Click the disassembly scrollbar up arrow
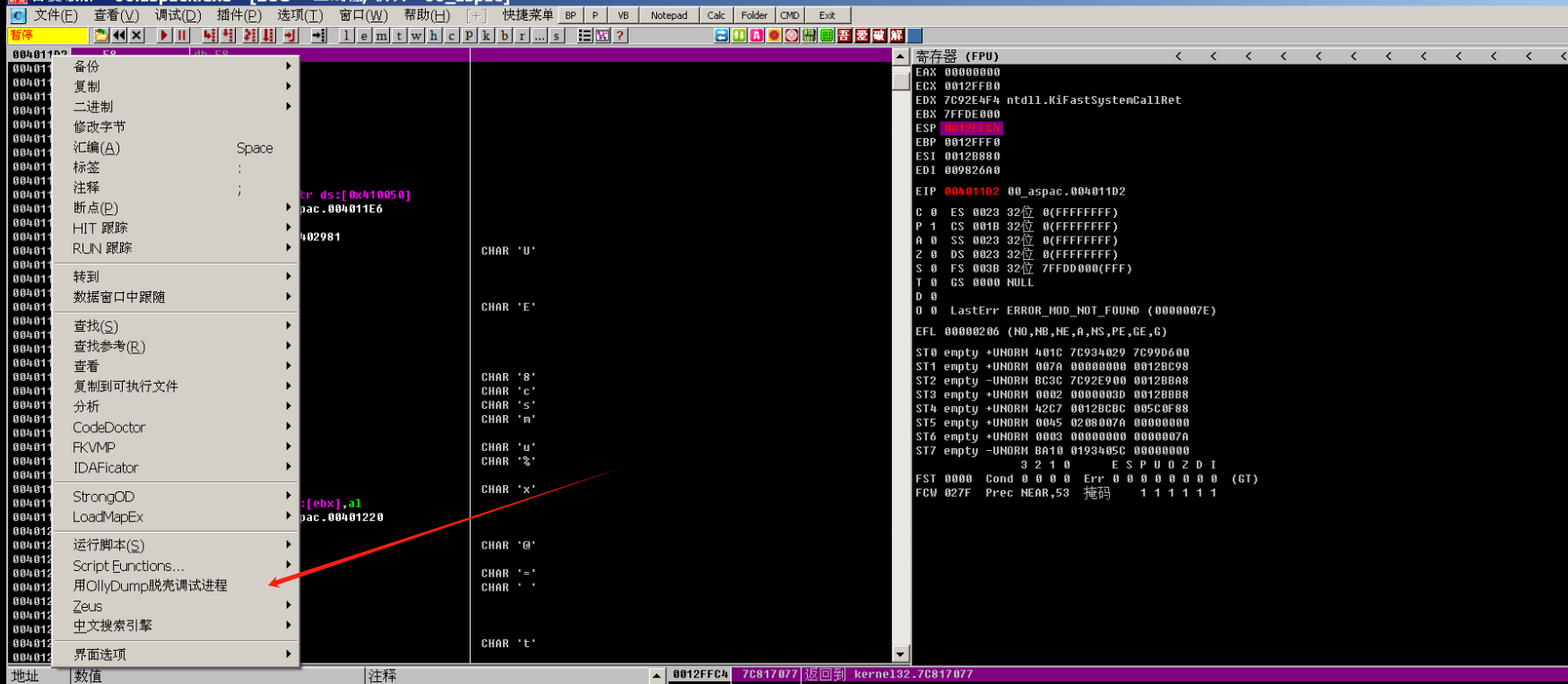 [901, 56]
